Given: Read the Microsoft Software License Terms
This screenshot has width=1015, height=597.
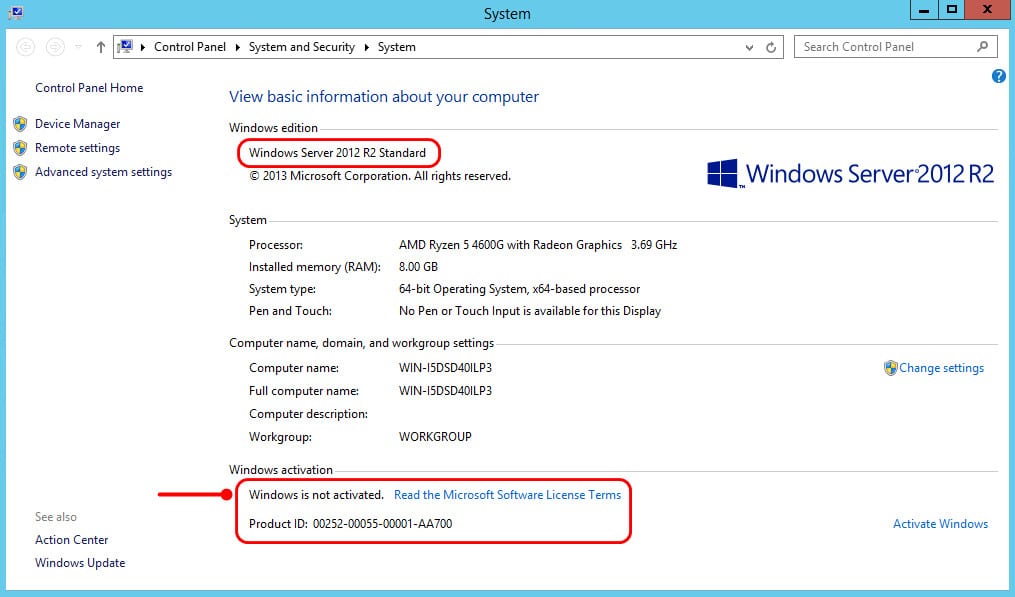Looking at the screenshot, I should click(508, 495).
